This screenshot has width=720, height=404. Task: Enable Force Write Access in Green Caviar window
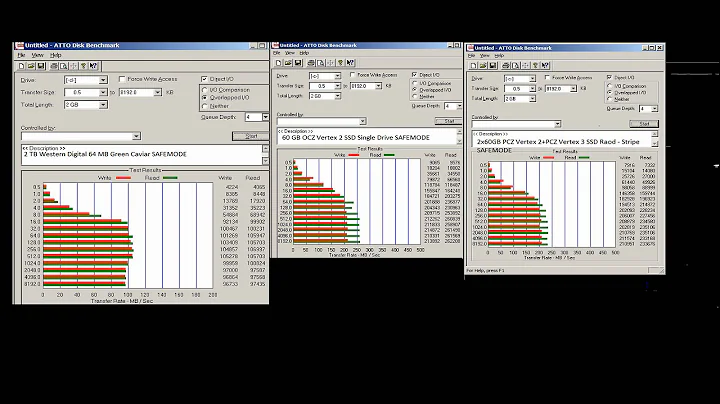click(122, 79)
